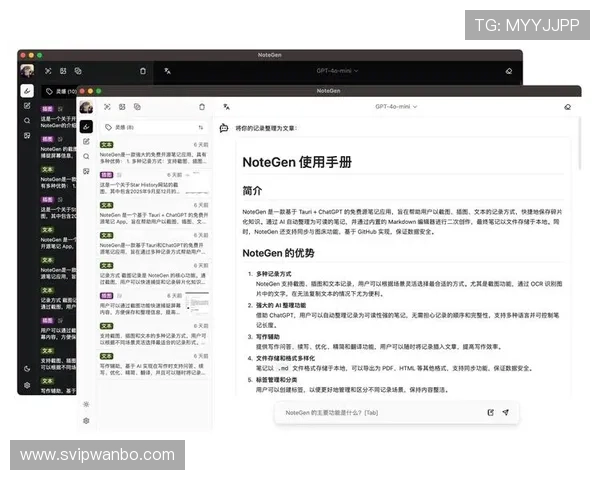Image resolution: width=600 pixels, height=480 pixels.
Task: Click the translate icon in back dark window
Action: [x=168, y=71]
